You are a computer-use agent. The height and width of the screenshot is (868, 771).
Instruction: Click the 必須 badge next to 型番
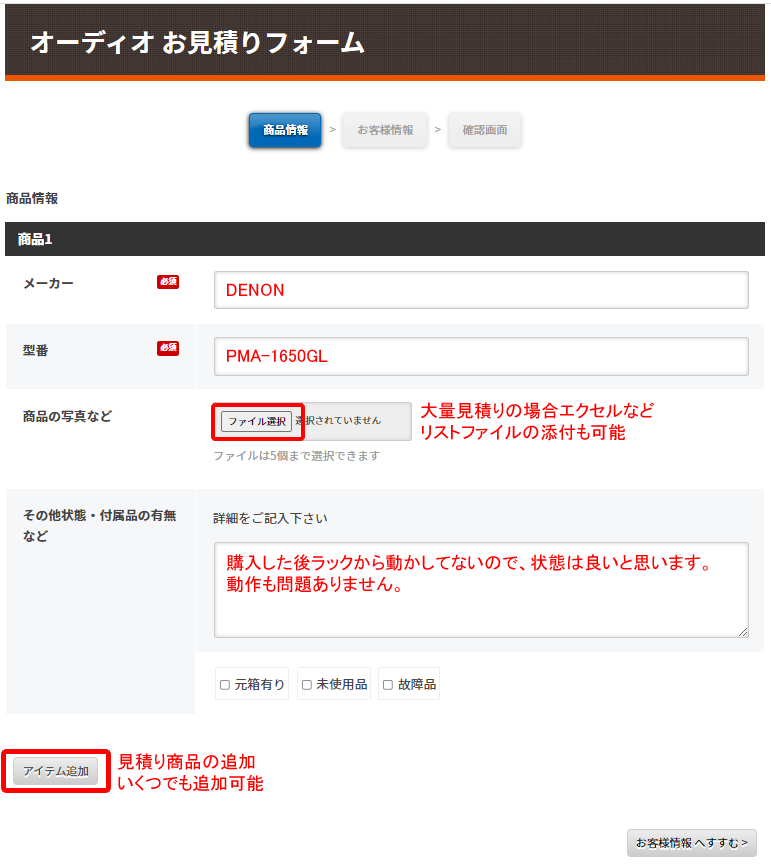(167, 348)
